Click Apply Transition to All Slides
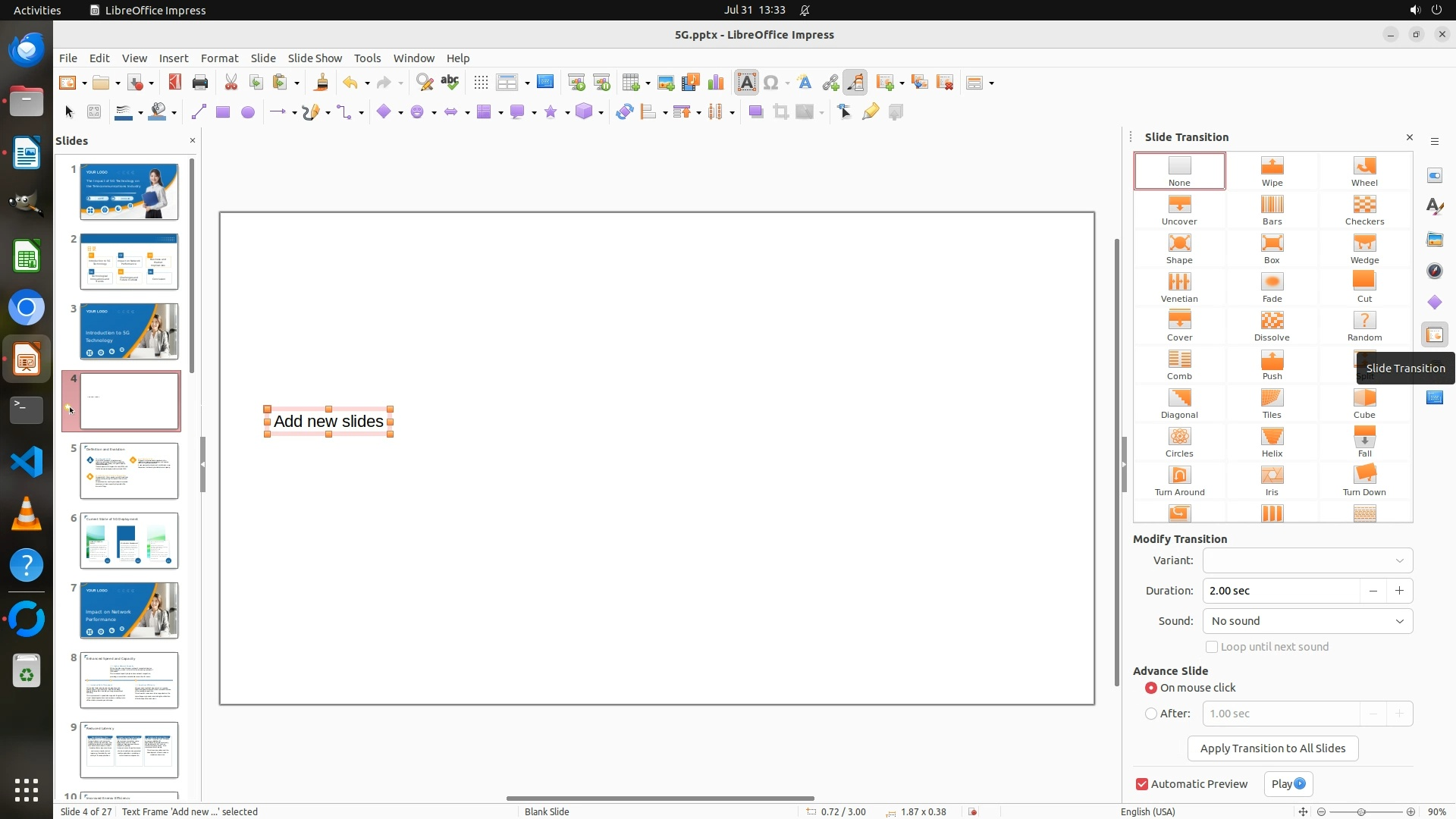This screenshot has height=819, width=1456. pyautogui.click(x=1272, y=748)
